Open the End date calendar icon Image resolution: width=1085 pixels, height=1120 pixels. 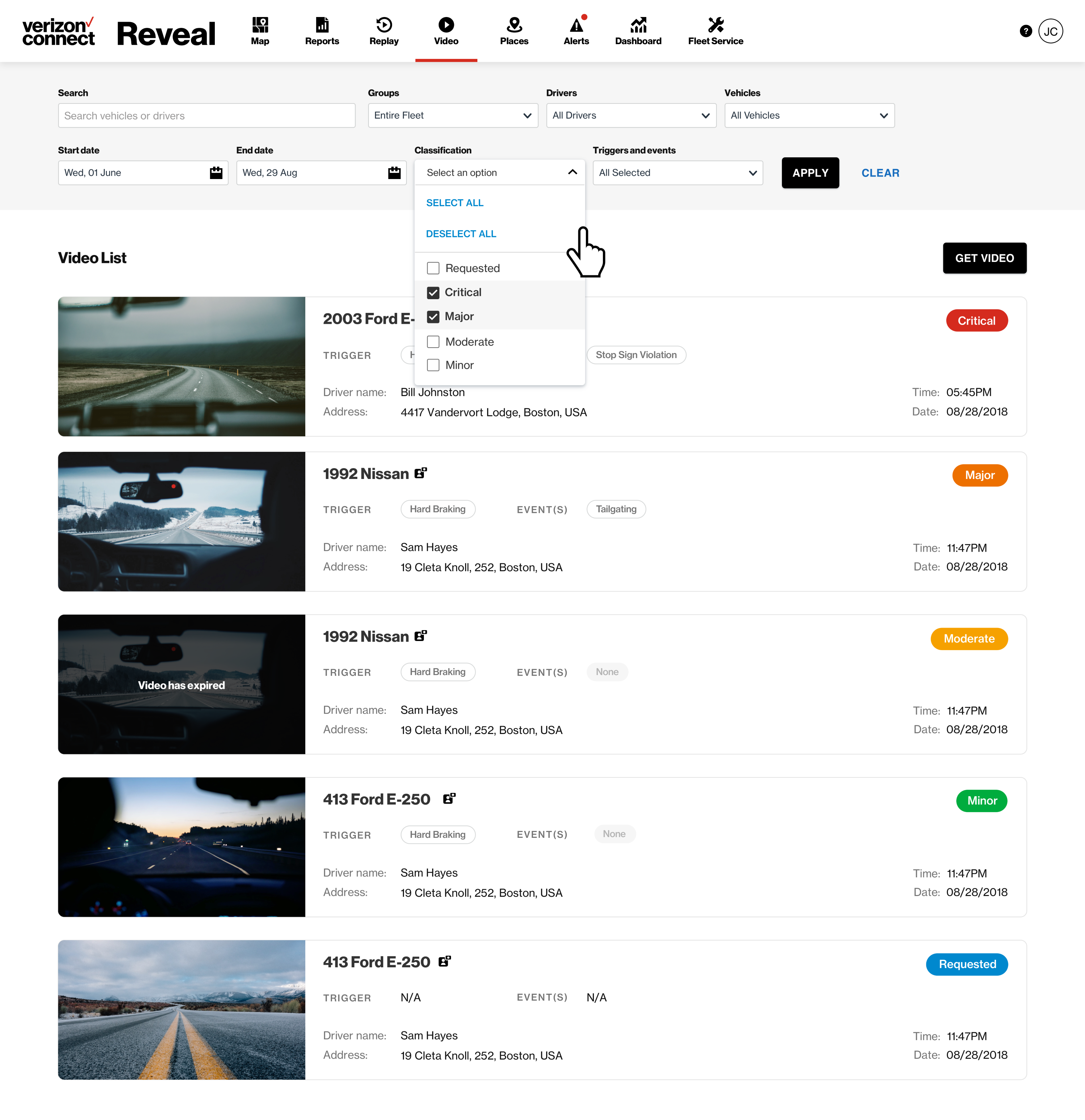(394, 173)
